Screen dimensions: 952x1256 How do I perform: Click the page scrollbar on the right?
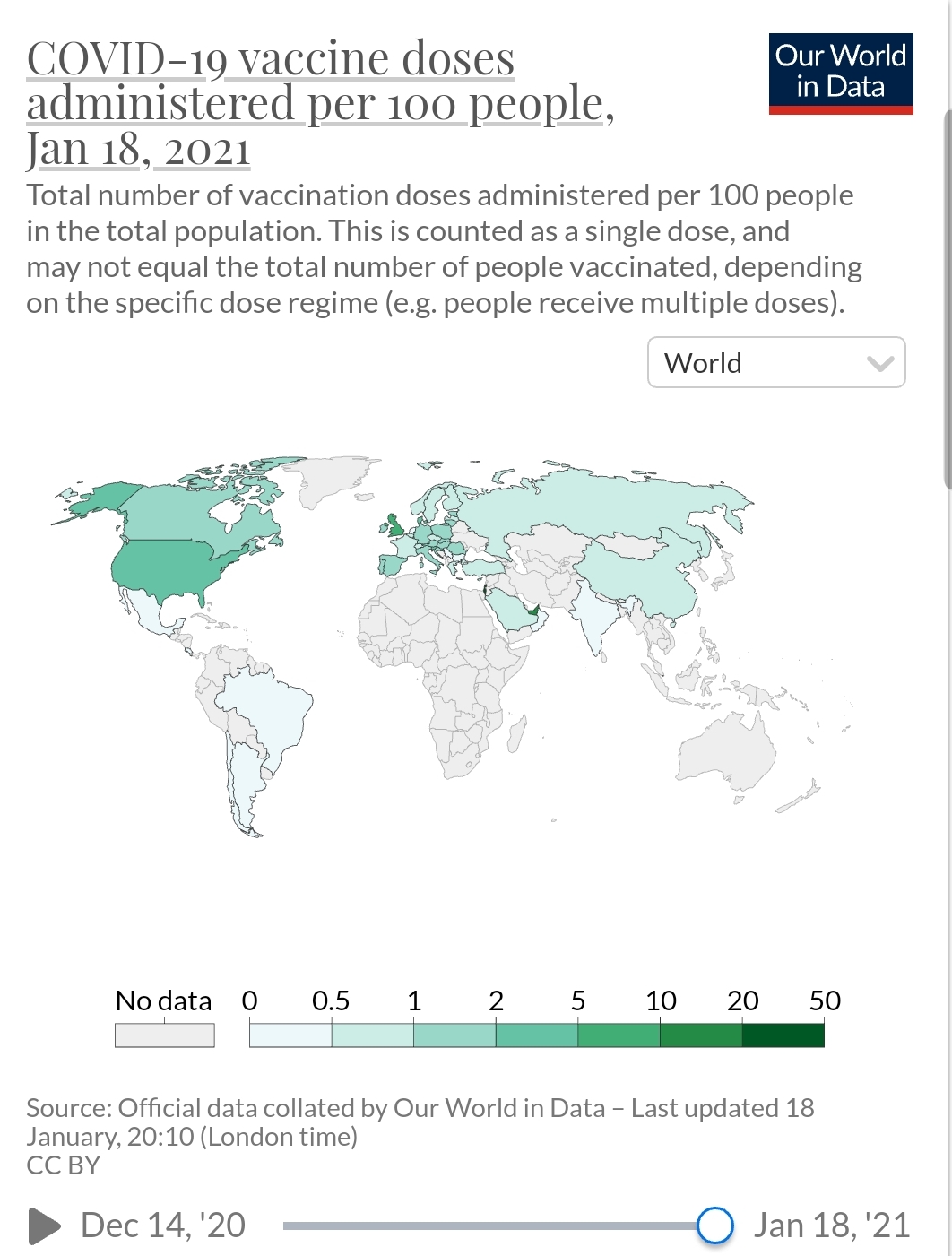(x=947, y=296)
